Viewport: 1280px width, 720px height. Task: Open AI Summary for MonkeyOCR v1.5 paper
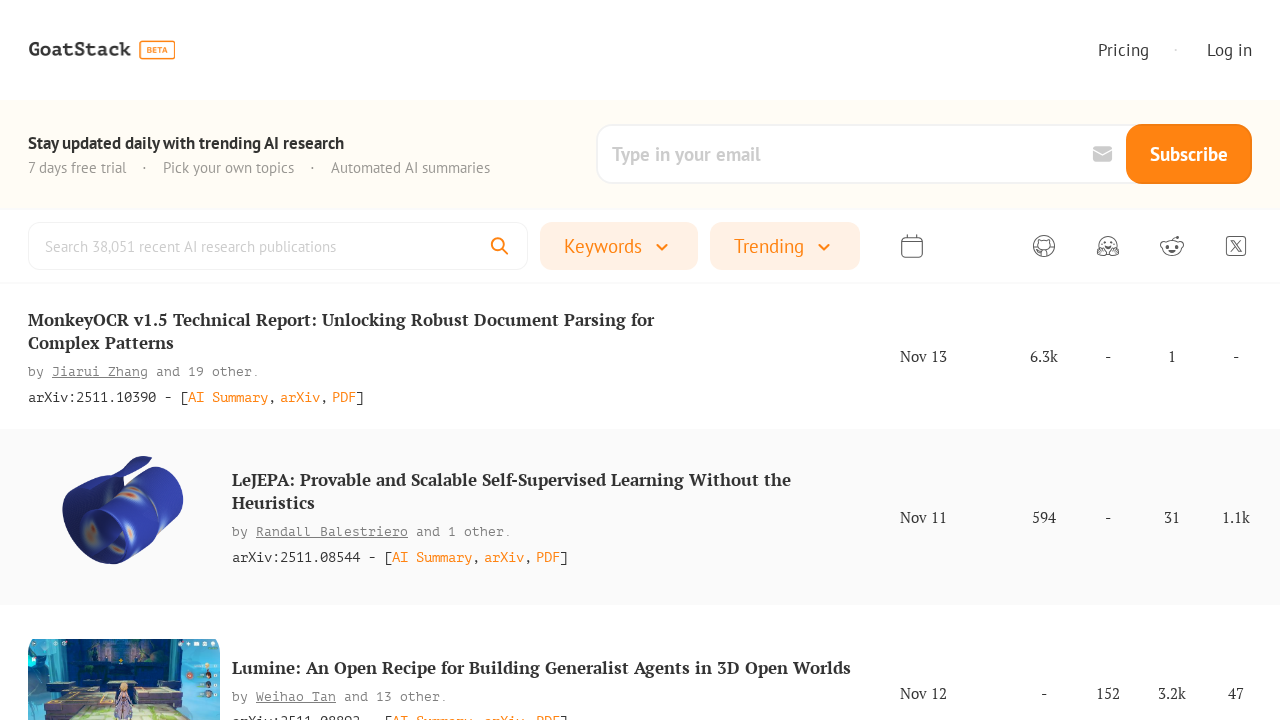[228, 398]
